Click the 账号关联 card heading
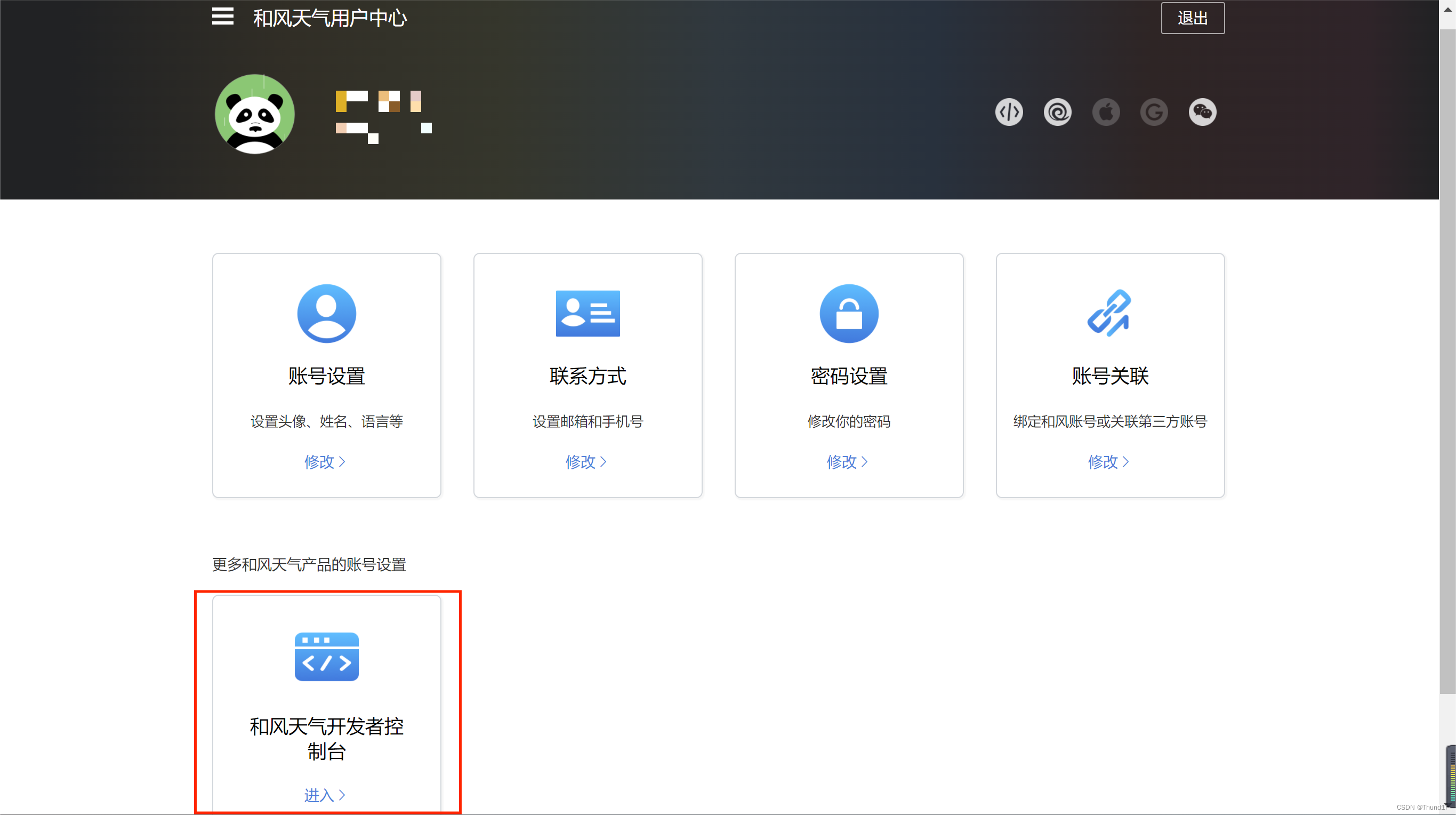 click(x=1110, y=376)
